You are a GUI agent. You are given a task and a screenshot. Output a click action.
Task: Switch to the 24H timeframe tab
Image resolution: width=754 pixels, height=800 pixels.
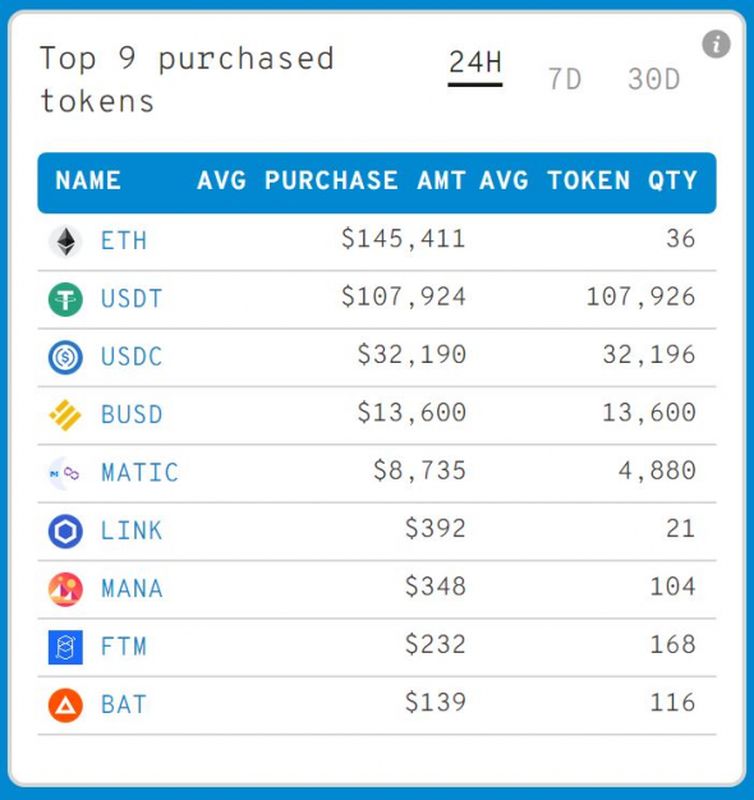pos(475,63)
